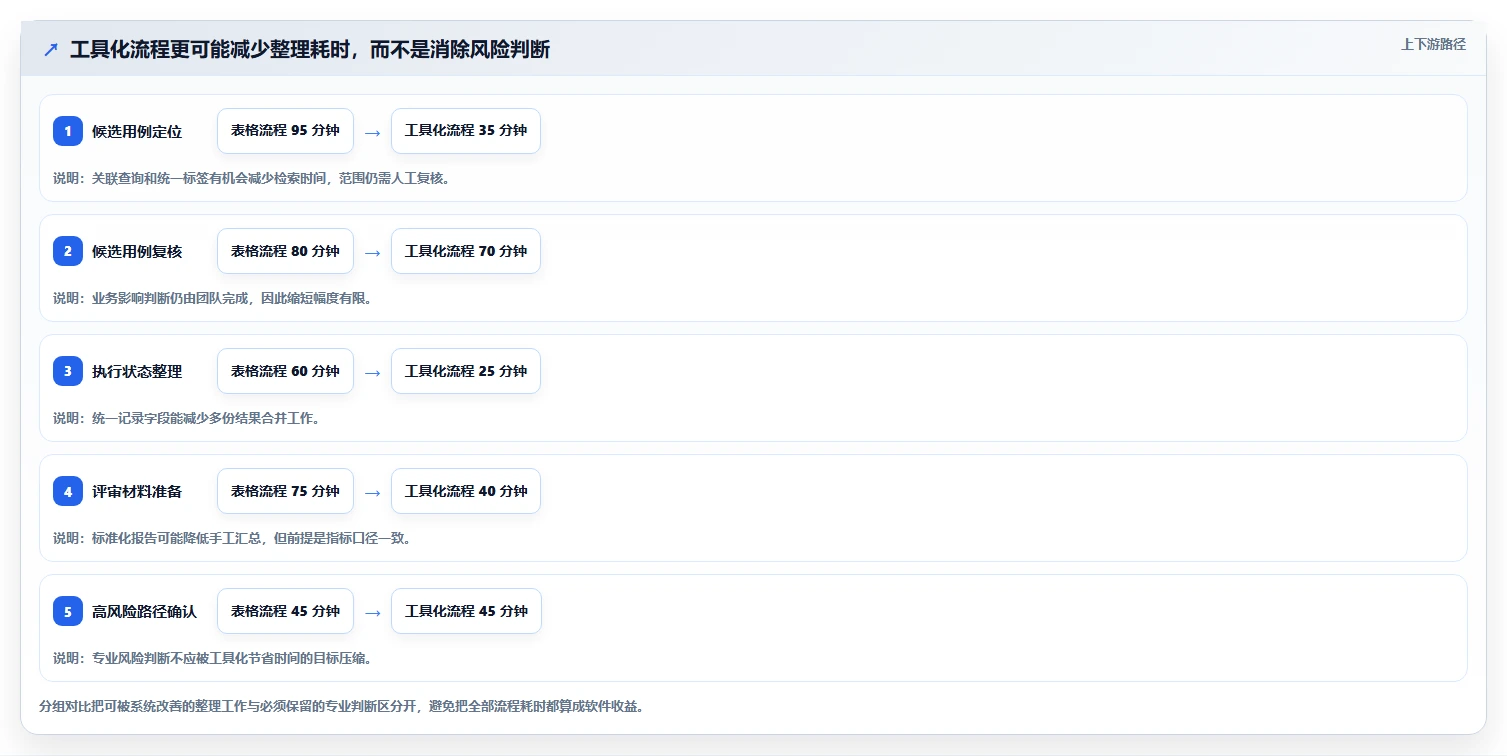Click the note starting 业务影响判断仍由团队完成
The height and width of the screenshot is (756, 1507).
click(x=213, y=298)
